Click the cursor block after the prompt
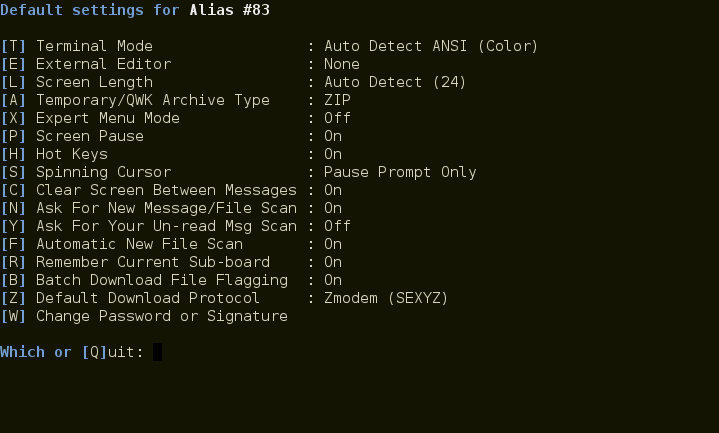 point(157,352)
